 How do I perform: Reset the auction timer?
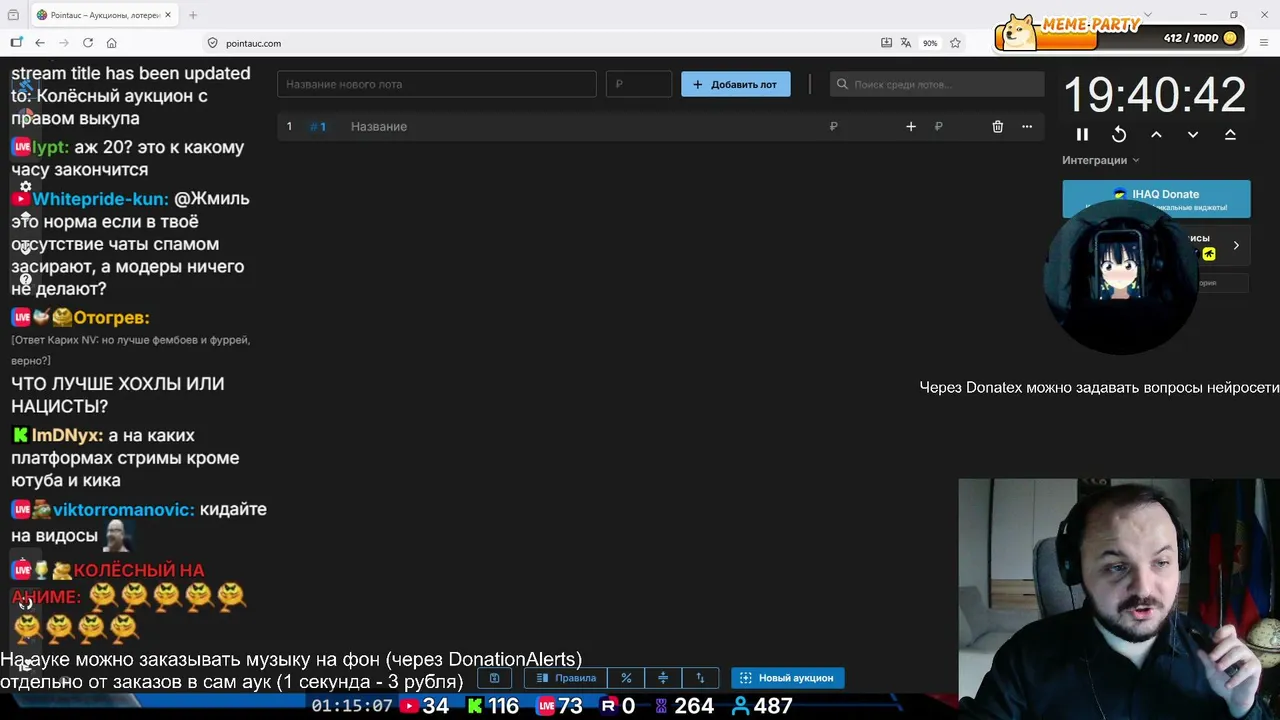1119,134
